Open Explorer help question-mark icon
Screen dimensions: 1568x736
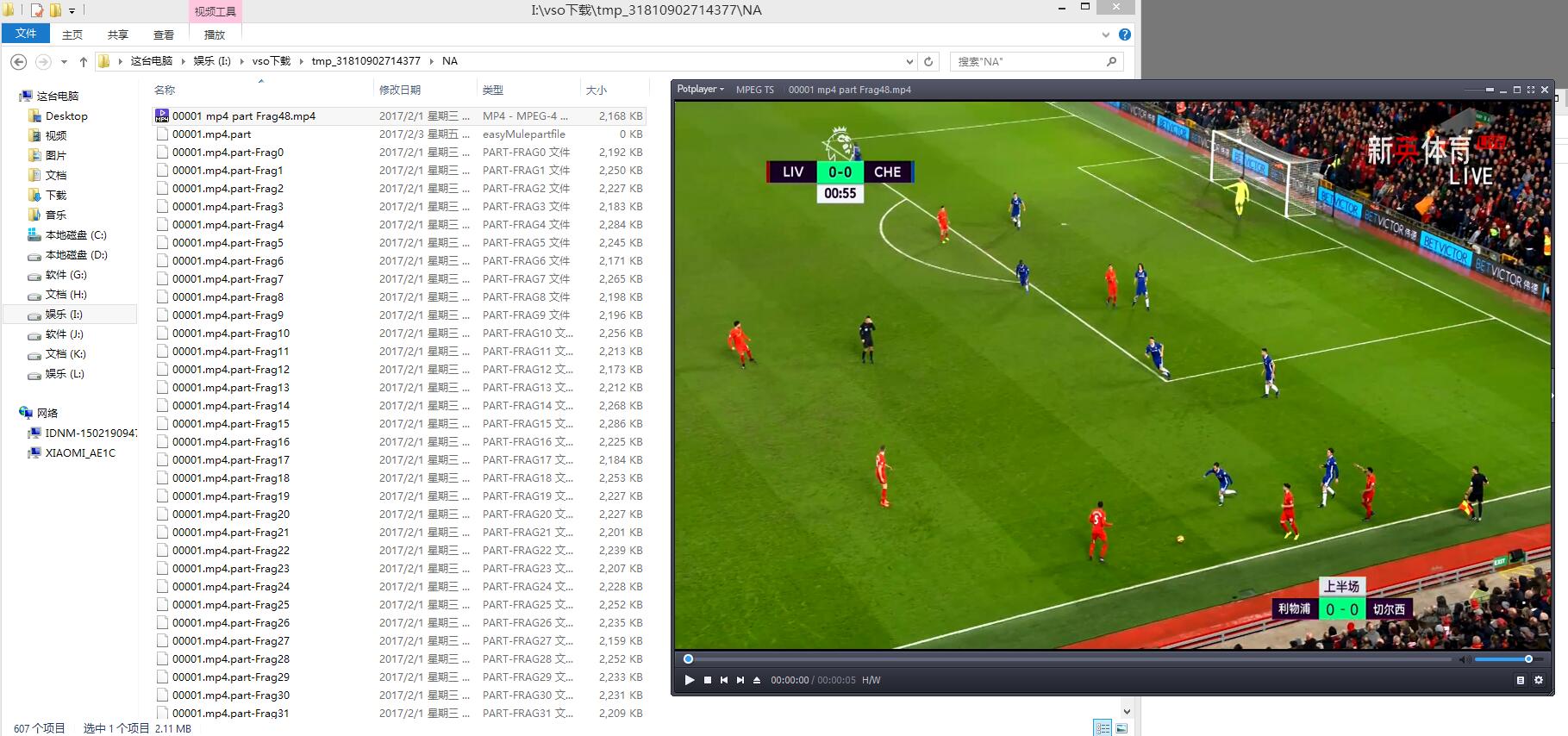point(1125,34)
